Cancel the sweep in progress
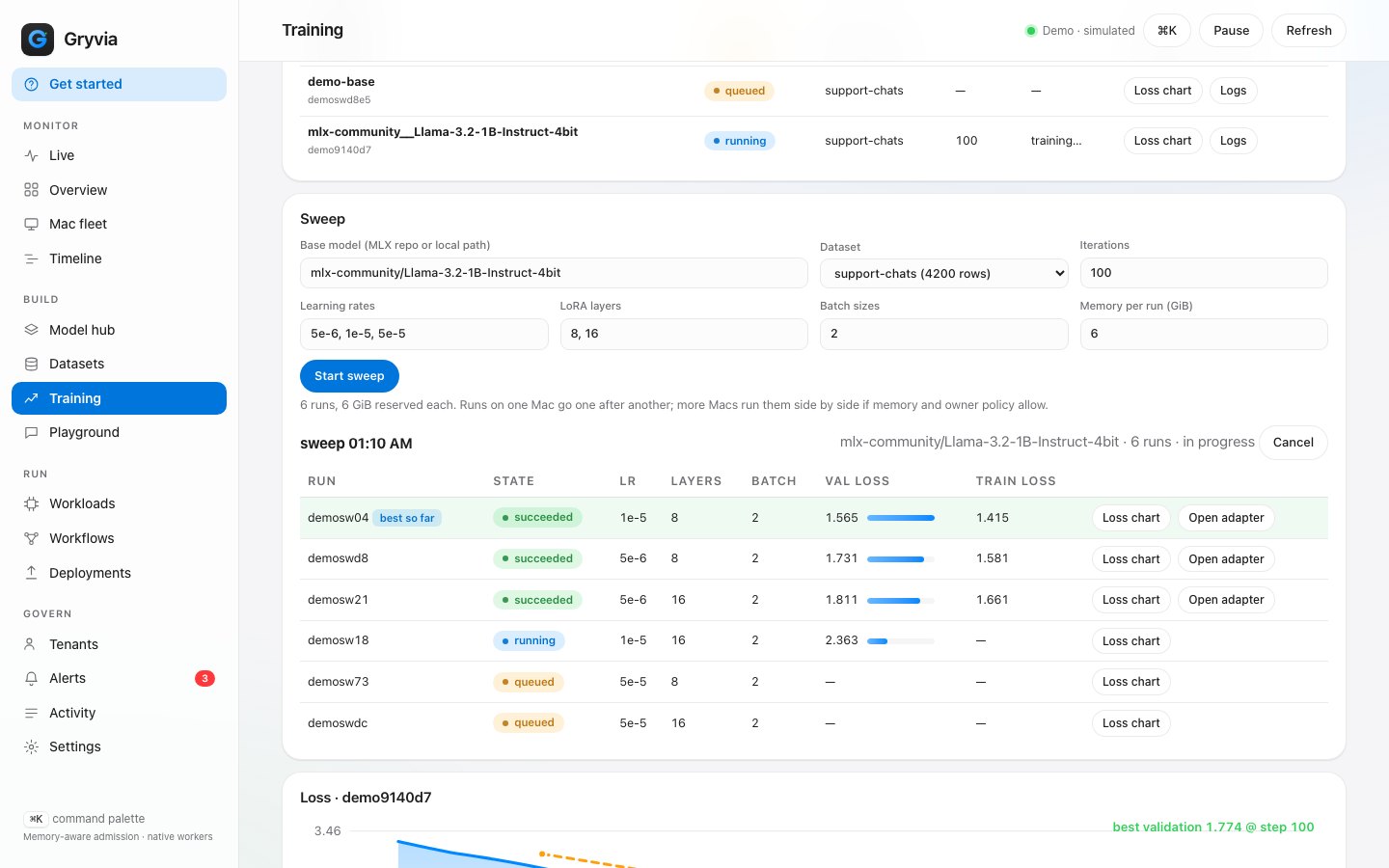Viewport: 1389px width, 868px height. [x=1293, y=443]
